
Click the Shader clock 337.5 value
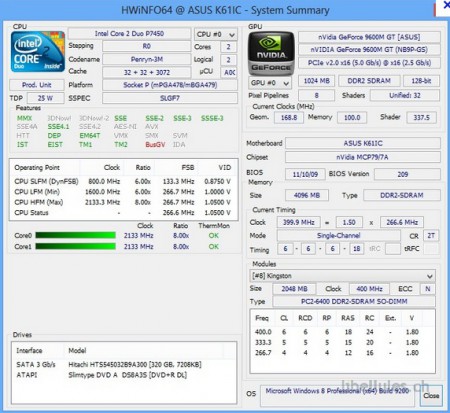[421, 118]
